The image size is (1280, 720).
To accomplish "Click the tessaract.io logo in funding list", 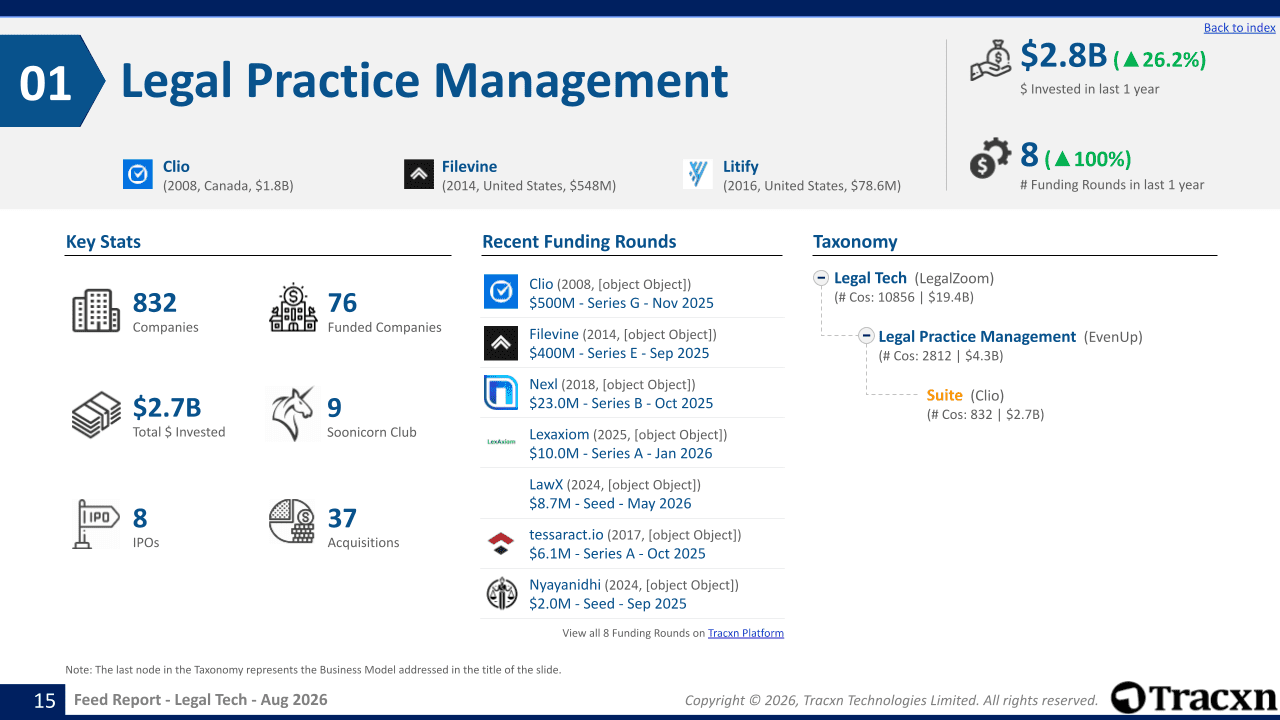I will (x=500, y=544).
